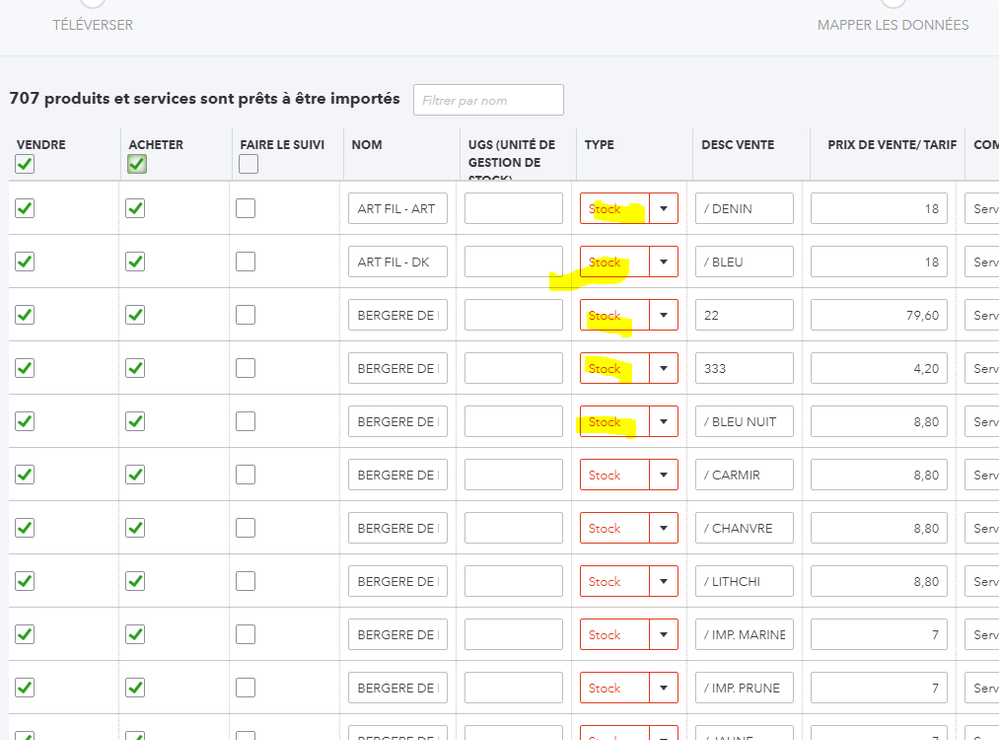The width and height of the screenshot is (999, 740).
Task: Click the UGS field in the / DENIN row
Action: (x=514, y=208)
